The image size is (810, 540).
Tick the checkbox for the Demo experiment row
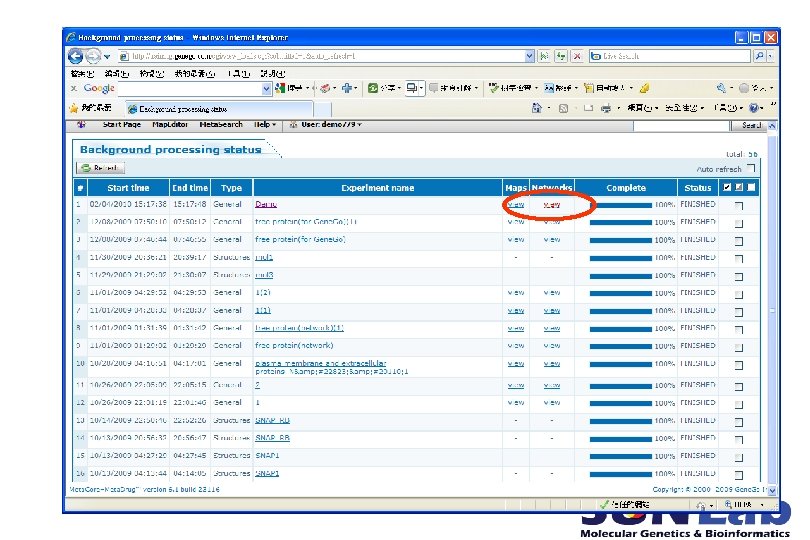[x=739, y=205]
